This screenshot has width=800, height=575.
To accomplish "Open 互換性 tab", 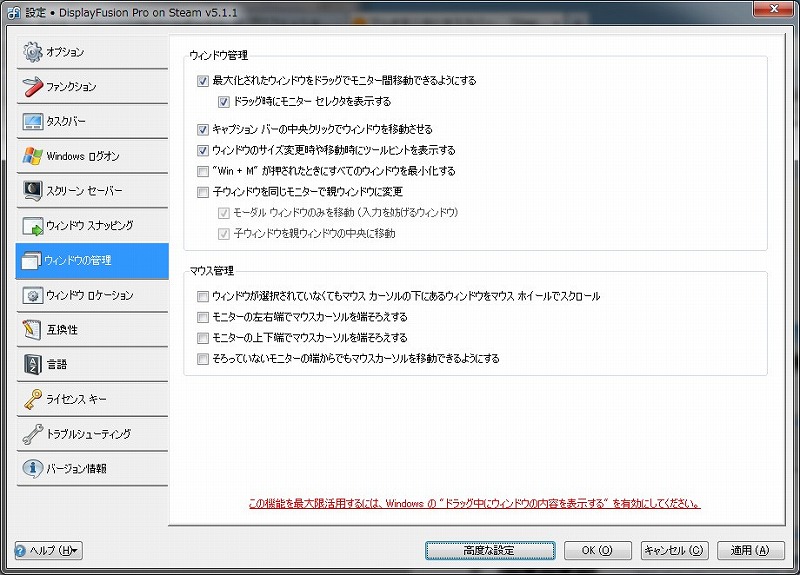I will [x=92, y=330].
